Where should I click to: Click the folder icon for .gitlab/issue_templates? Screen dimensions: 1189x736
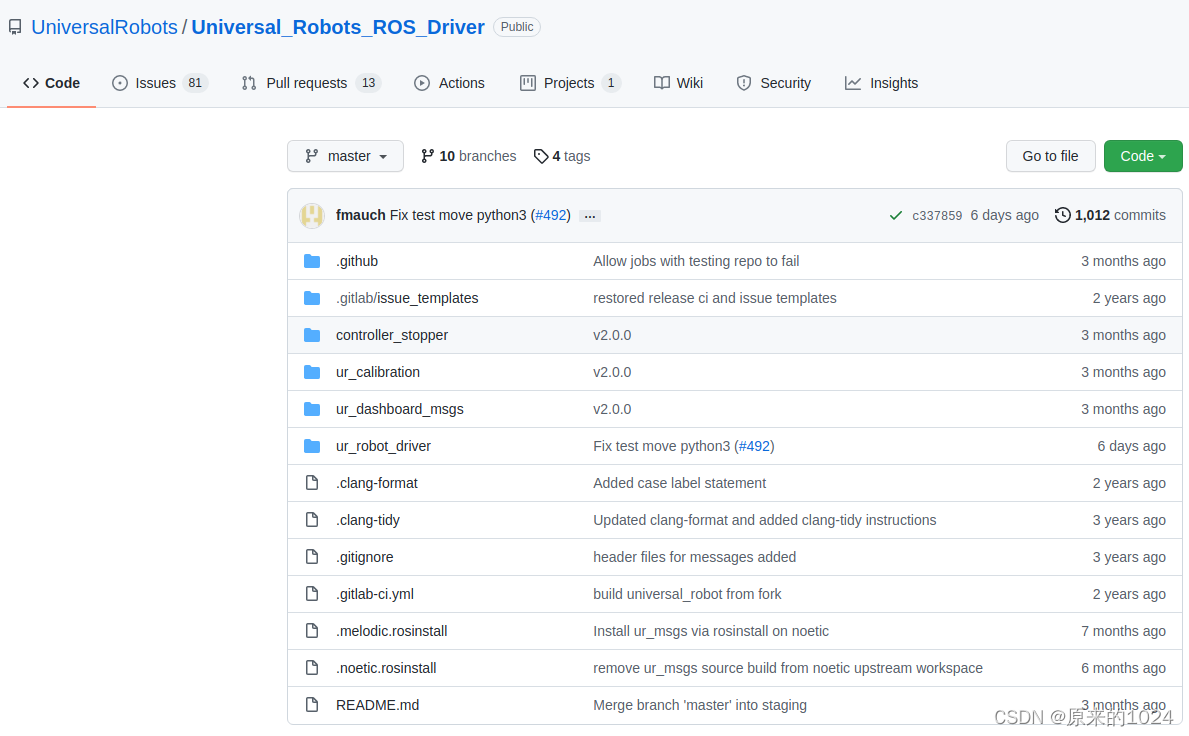click(x=312, y=299)
